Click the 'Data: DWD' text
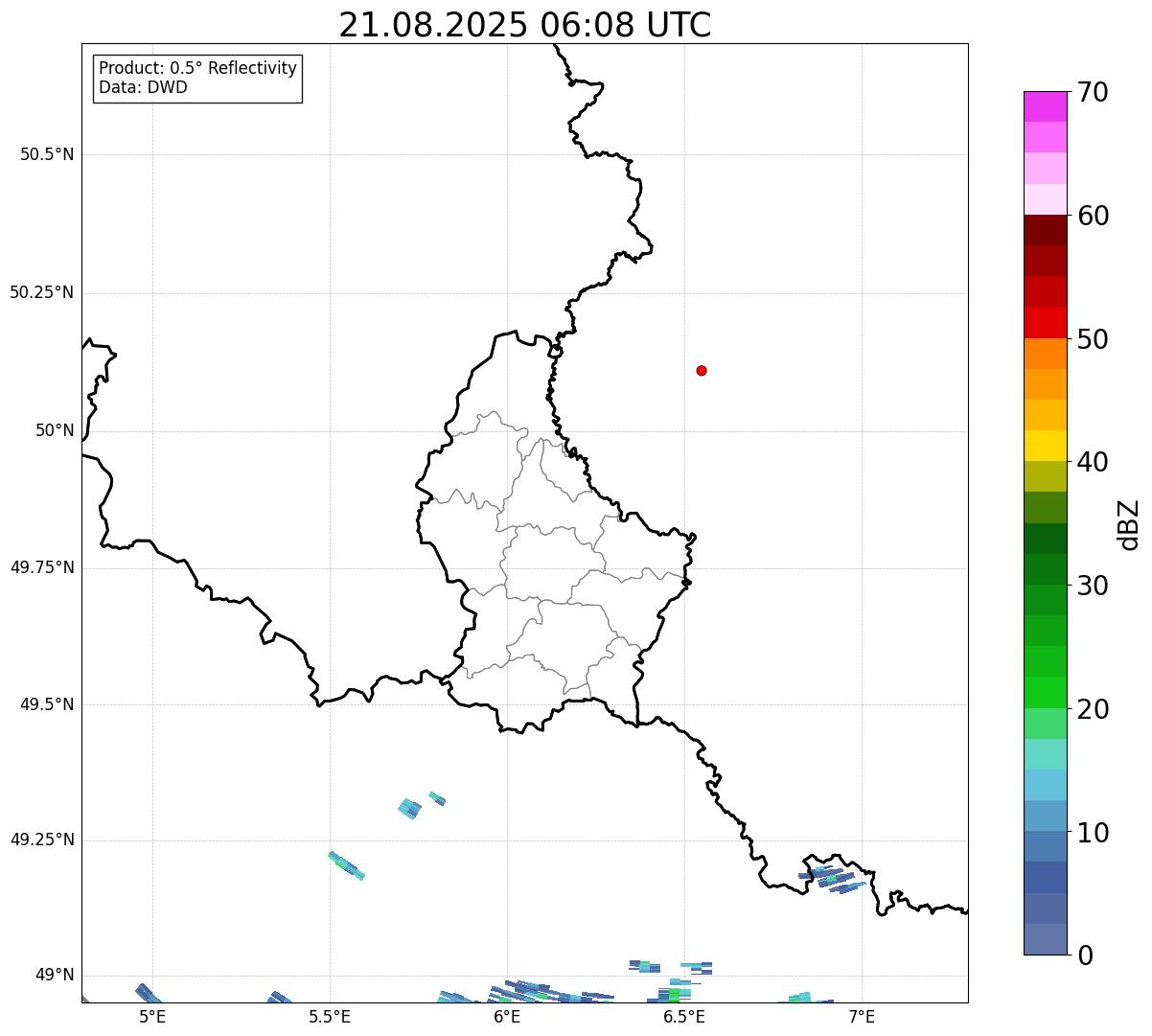 (x=143, y=87)
